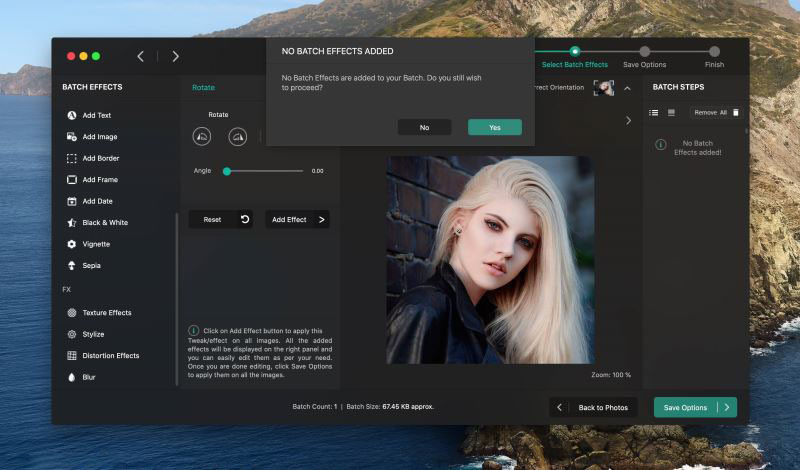Rotate image clockwise with right rotate icon
Viewport: 800px width, 470px height.
click(x=238, y=137)
